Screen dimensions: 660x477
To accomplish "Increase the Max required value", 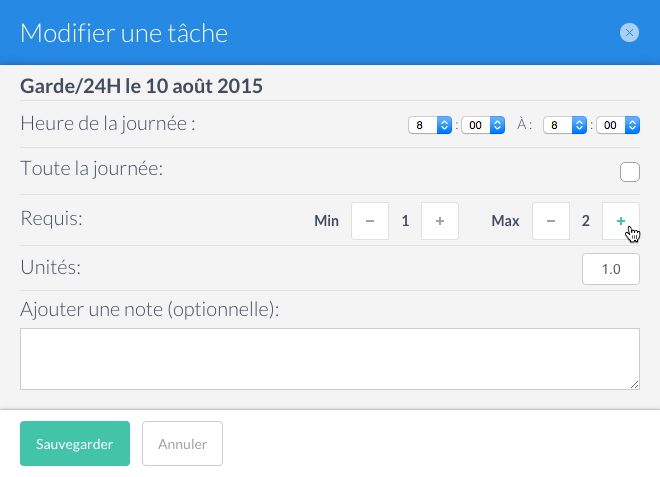I will tap(621, 221).
